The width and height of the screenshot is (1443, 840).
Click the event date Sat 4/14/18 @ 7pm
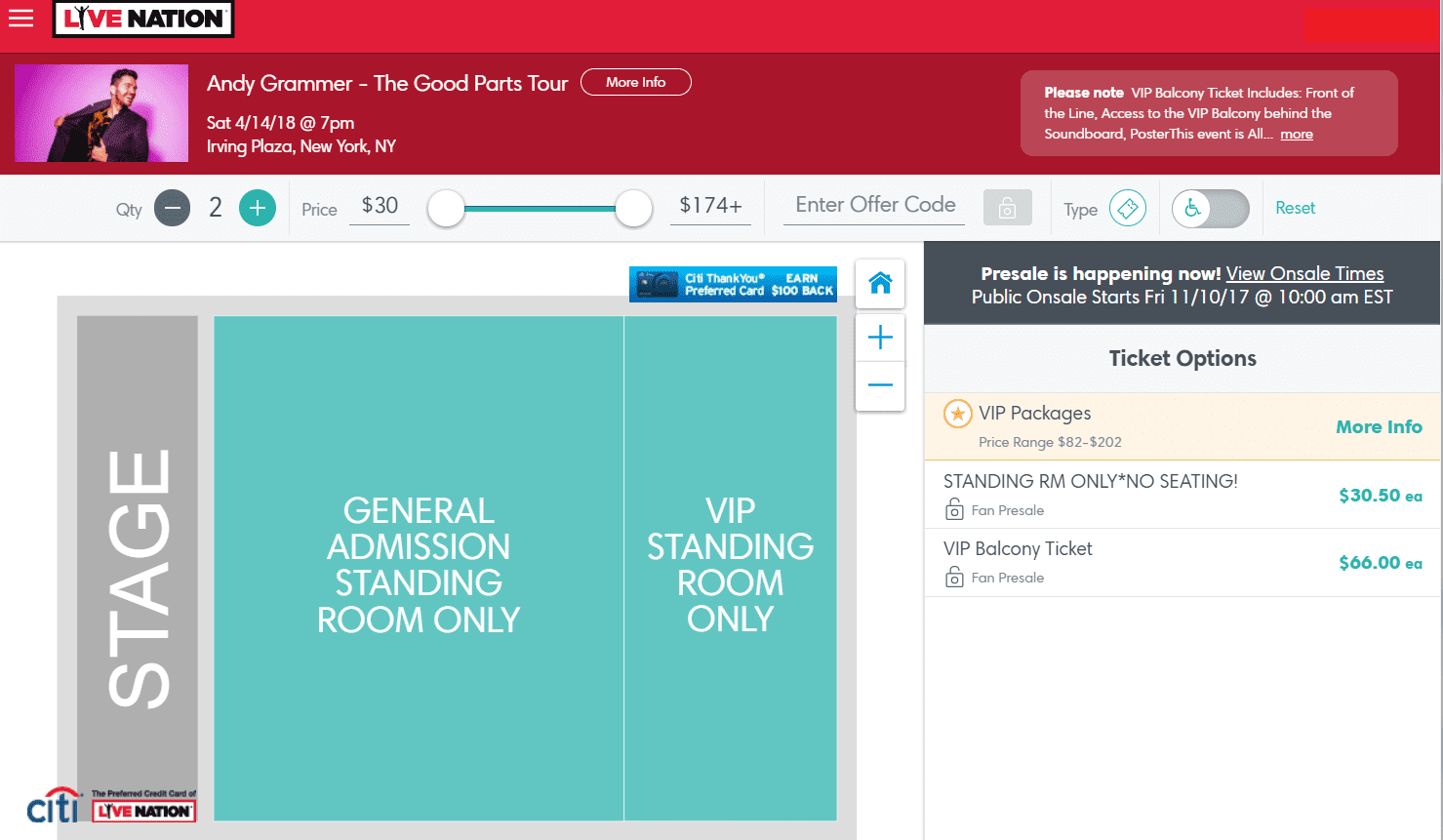coord(280,123)
